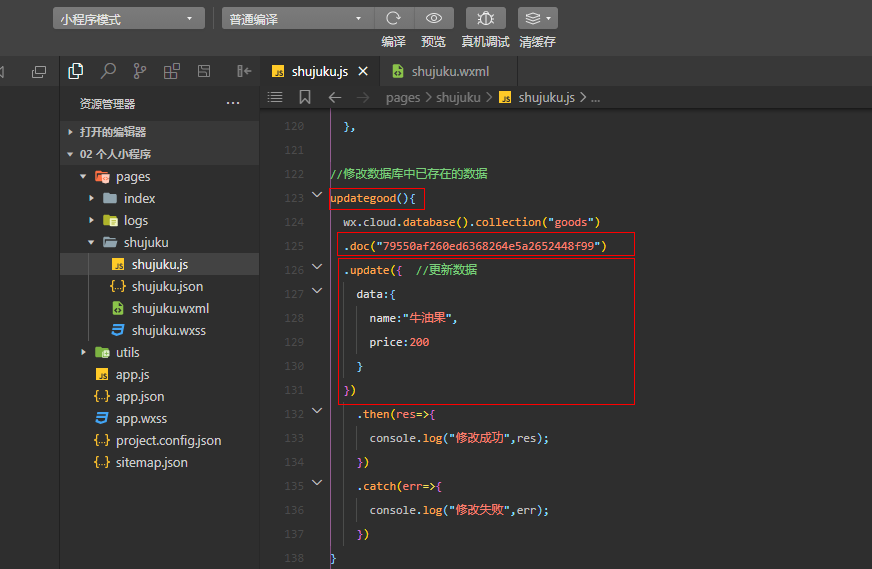Fold code at line 127 data block

point(317,290)
